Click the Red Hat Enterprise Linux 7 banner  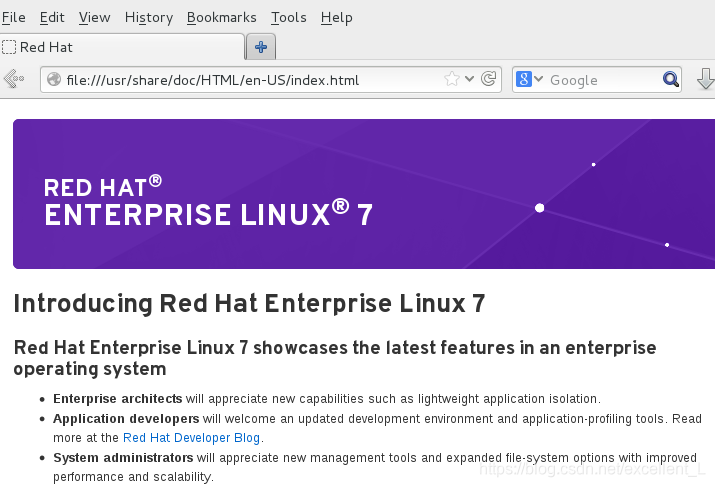[364, 194]
